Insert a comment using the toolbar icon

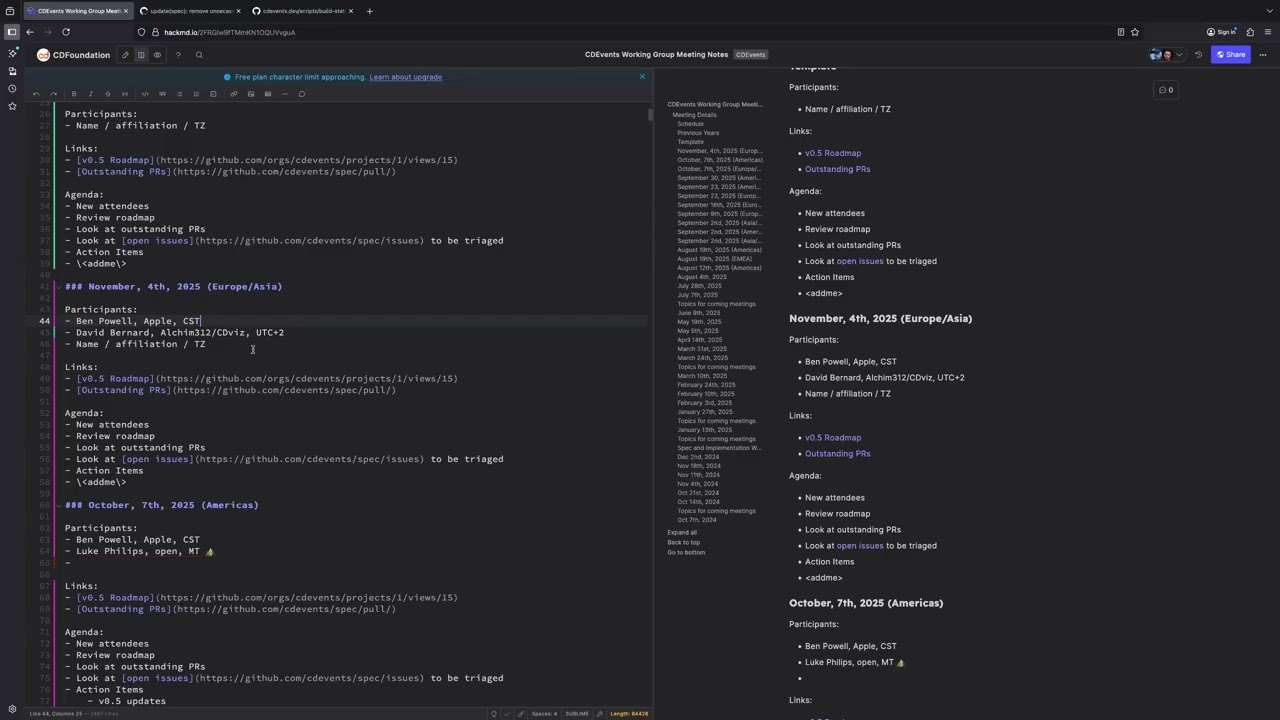coord(301,94)
